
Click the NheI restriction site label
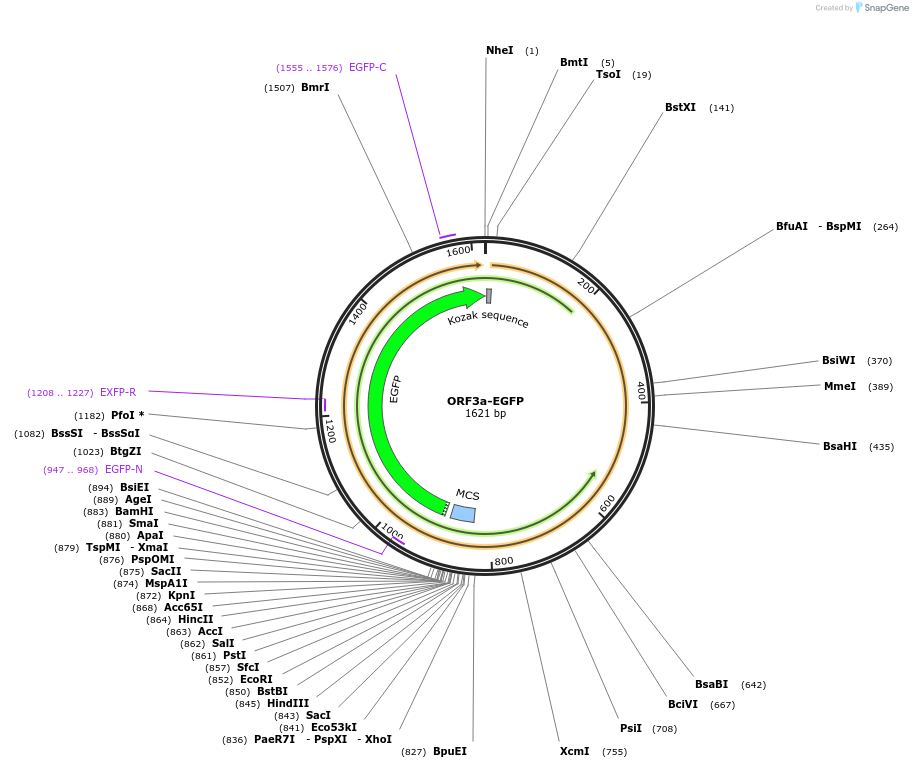click(x=499, y=50)
